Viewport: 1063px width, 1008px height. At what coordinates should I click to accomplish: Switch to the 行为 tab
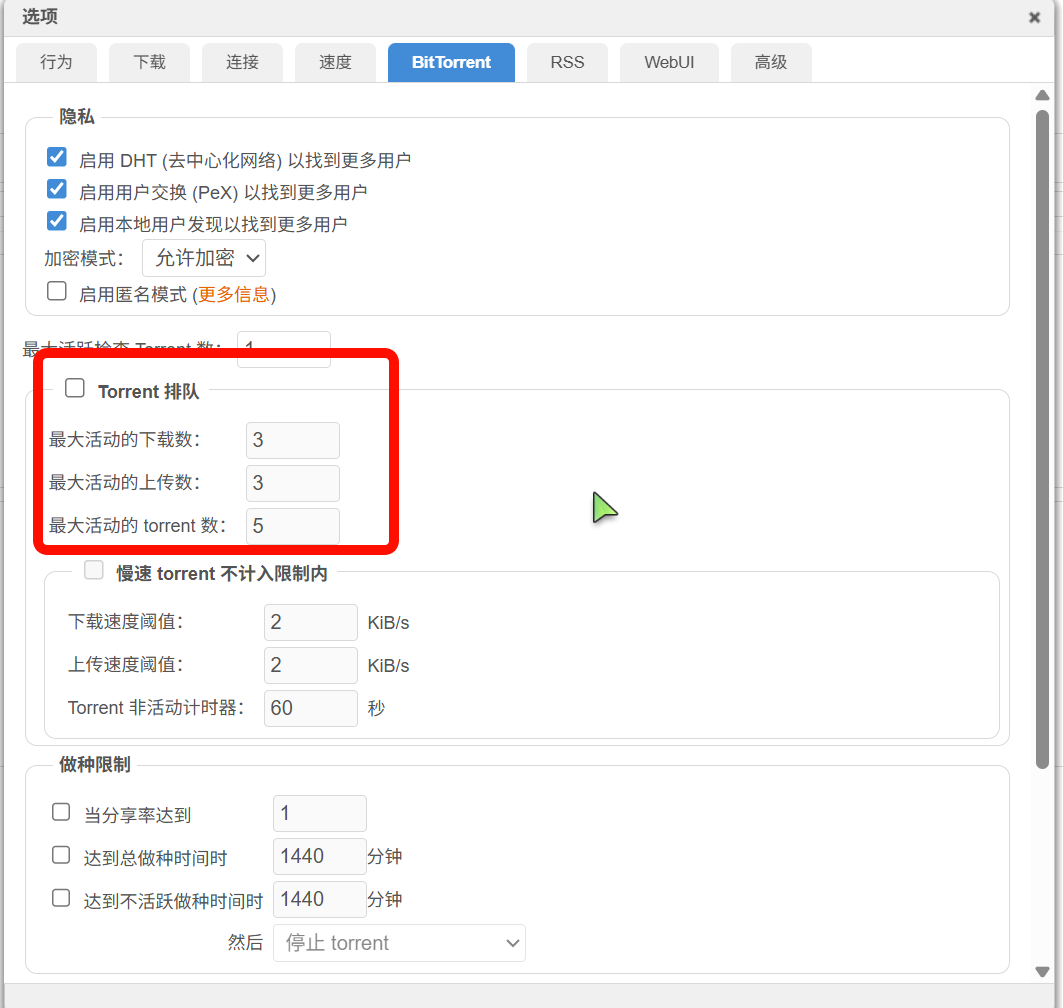56,62
